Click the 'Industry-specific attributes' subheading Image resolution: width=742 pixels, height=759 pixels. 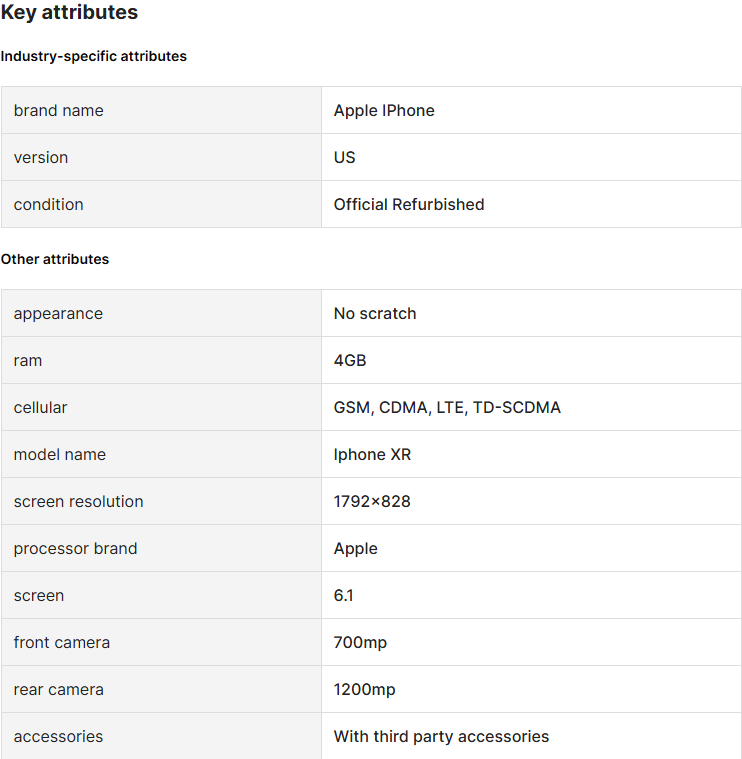[93, 56]
